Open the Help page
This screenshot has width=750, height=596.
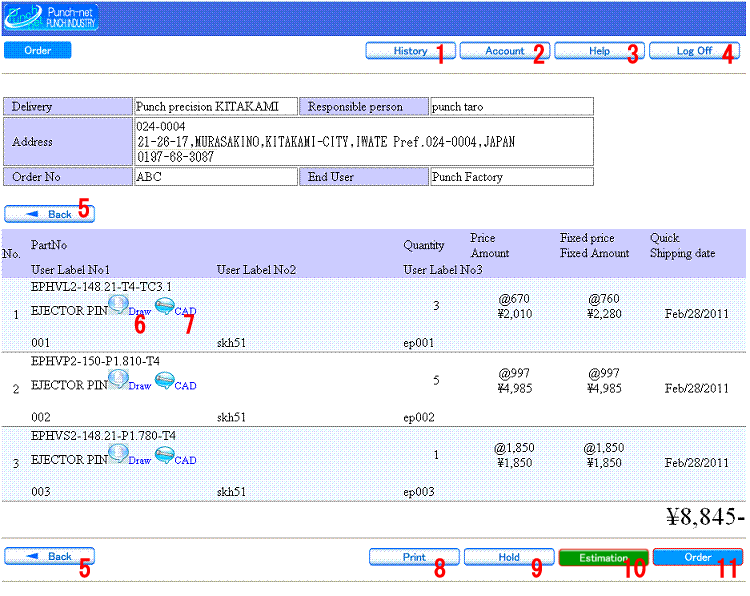pos(599,51)
